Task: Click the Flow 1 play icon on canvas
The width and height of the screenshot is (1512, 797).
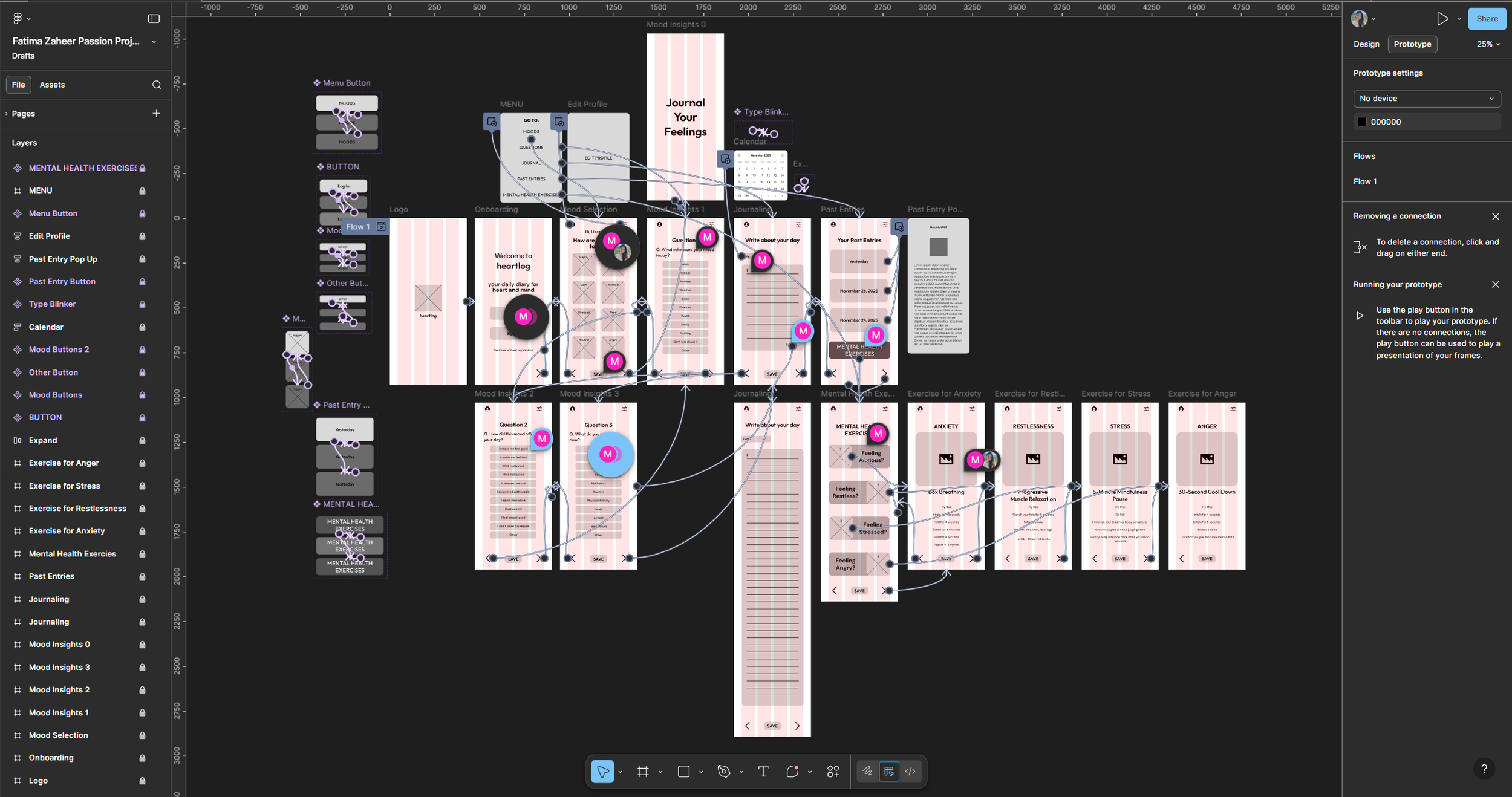Action: (x=381, y=227)
